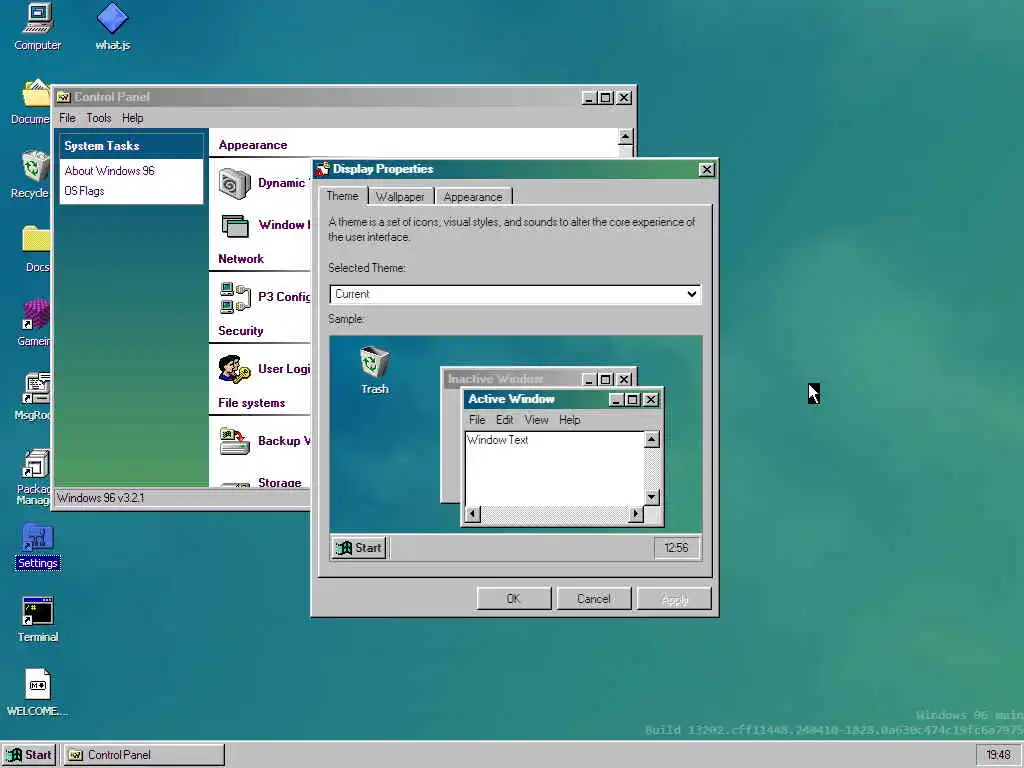Click the Start button on the taskbar
Viewport: 1024px width, 768px height.
tap(29, 755)
